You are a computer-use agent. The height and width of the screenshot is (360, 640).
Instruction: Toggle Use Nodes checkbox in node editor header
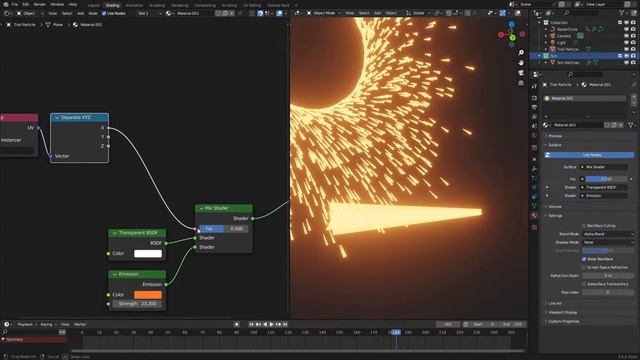coord(104,13)
